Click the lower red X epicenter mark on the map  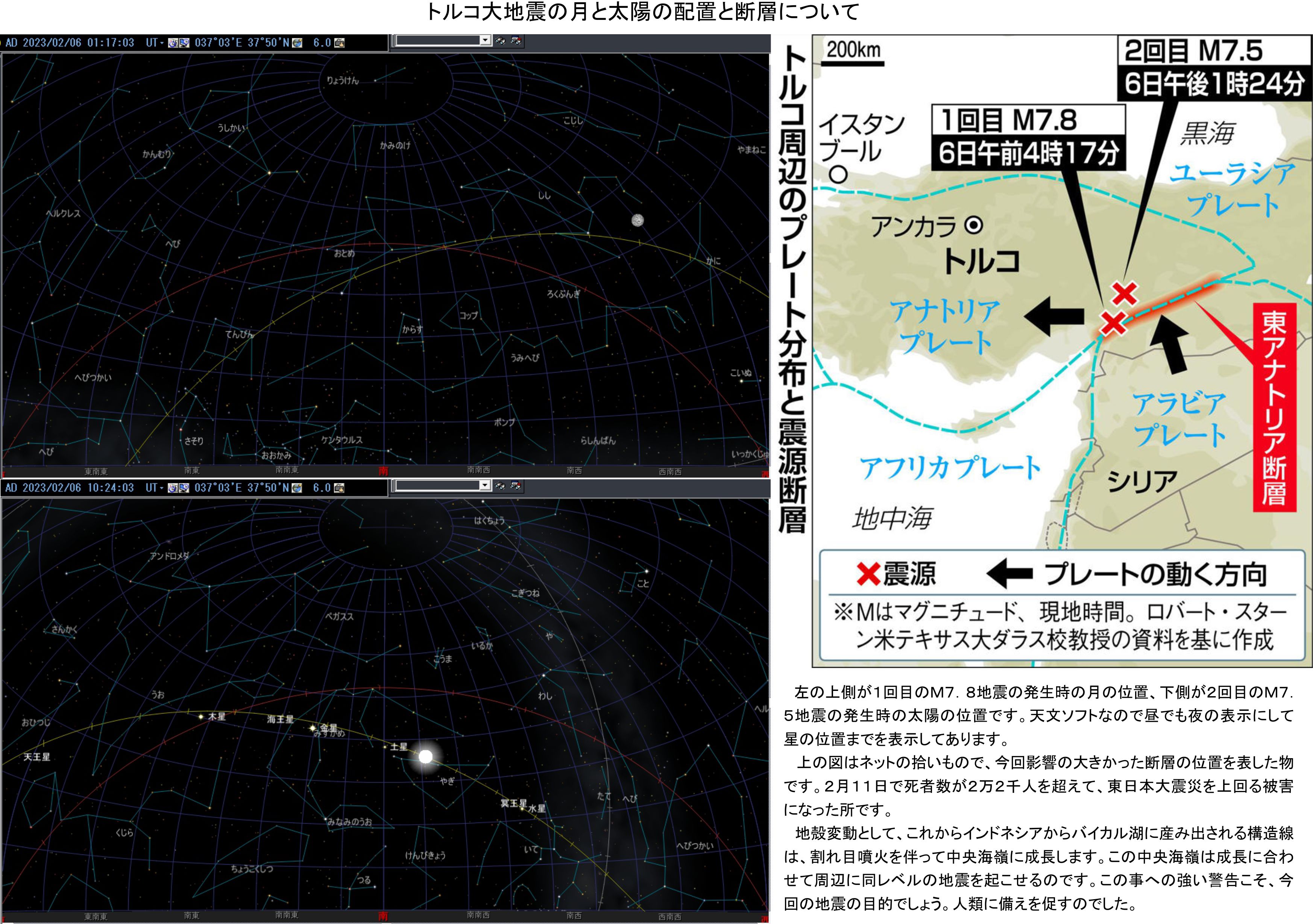tap(1113, 323)
